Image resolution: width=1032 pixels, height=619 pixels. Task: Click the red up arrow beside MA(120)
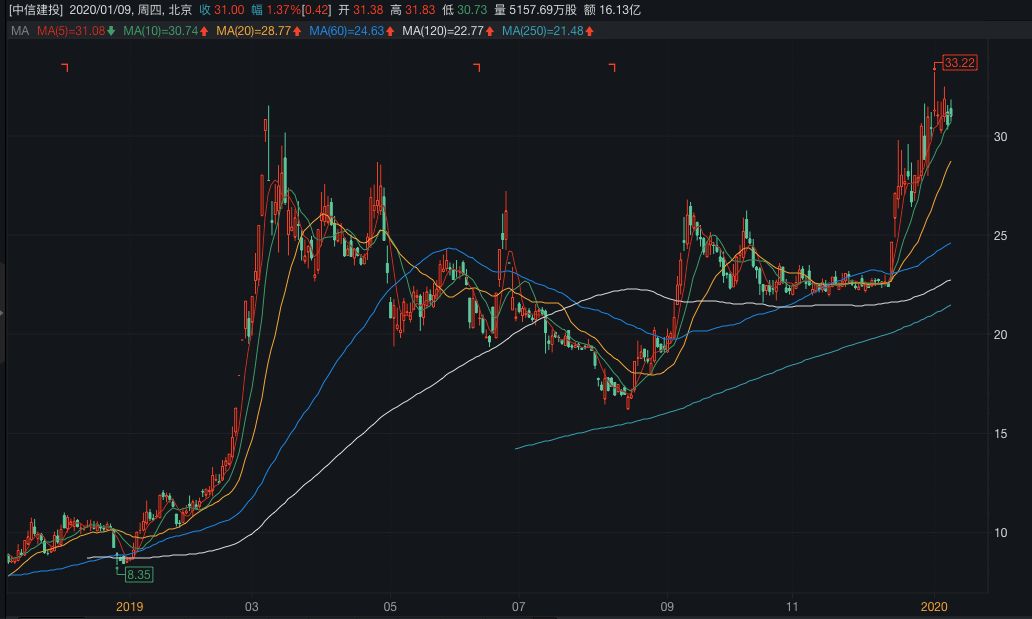[x=490, y=31]
